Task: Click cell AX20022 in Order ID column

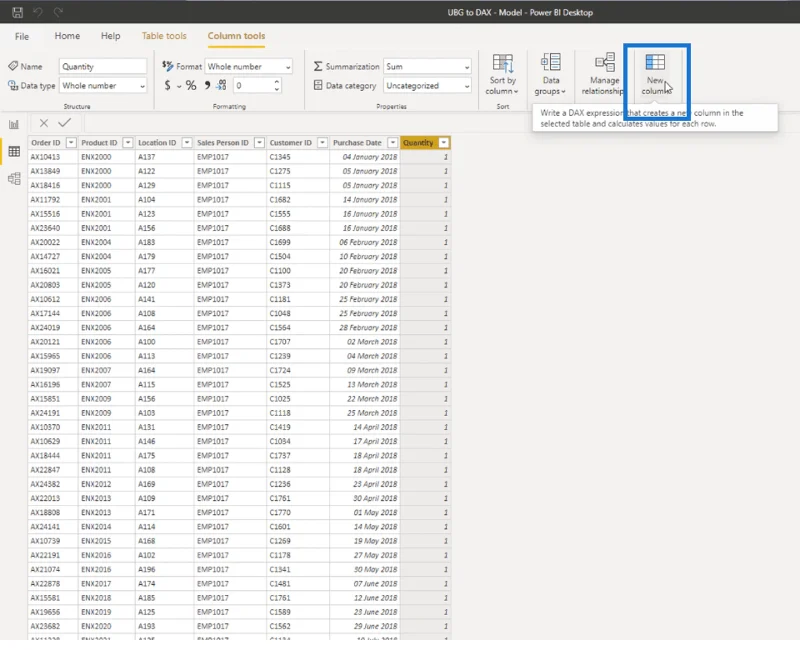Action: click(45, 242)
